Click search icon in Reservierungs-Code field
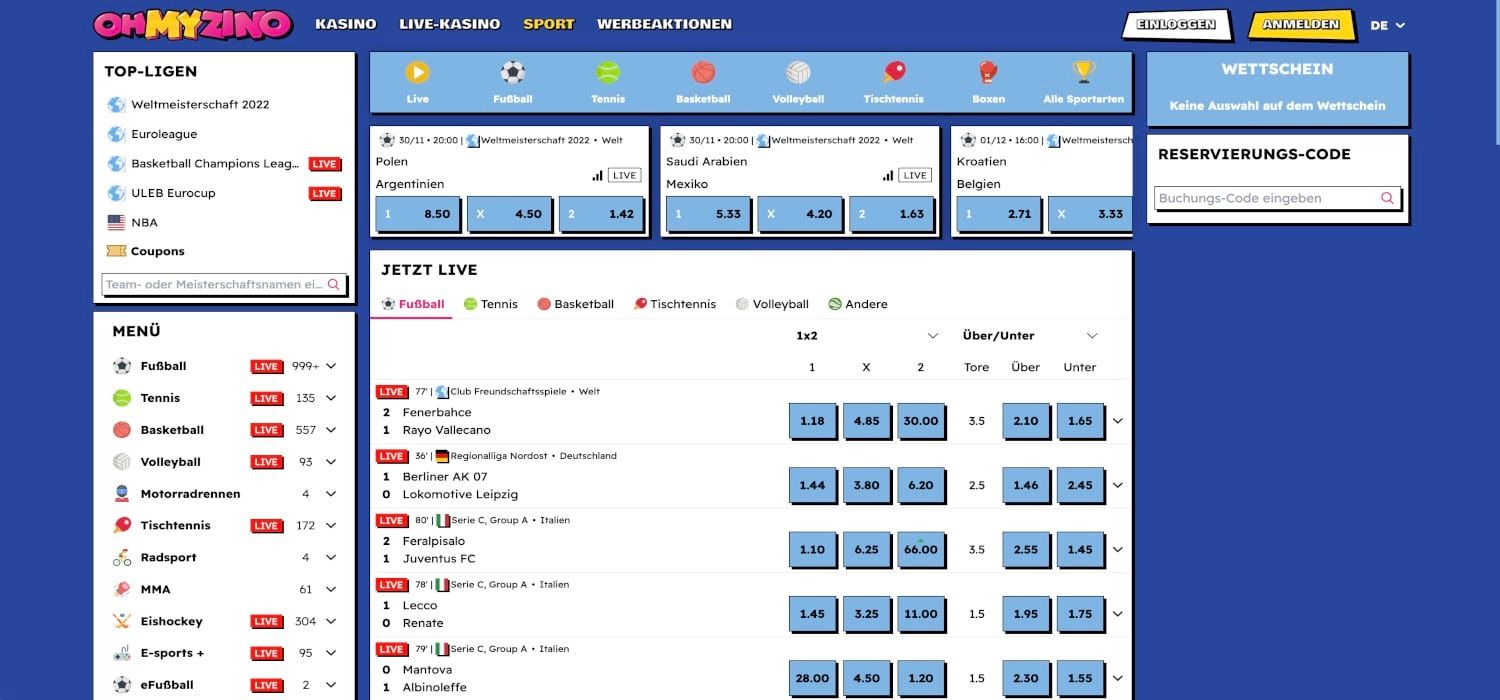 pos(1387,198)
